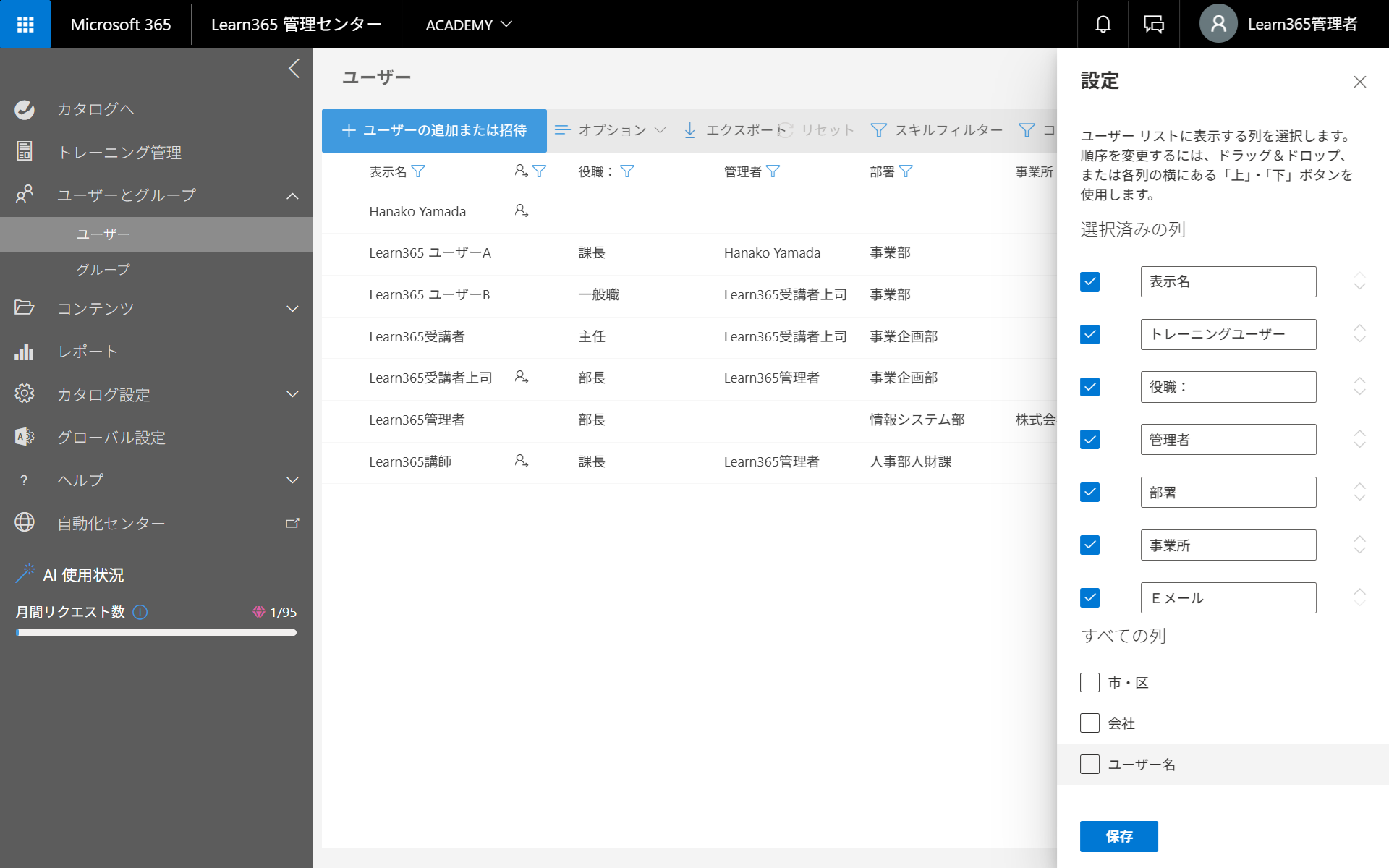Select ユーザー in the sidebar
The height and width of the screenshot is (868, 1389).
(x=156, y=234)
